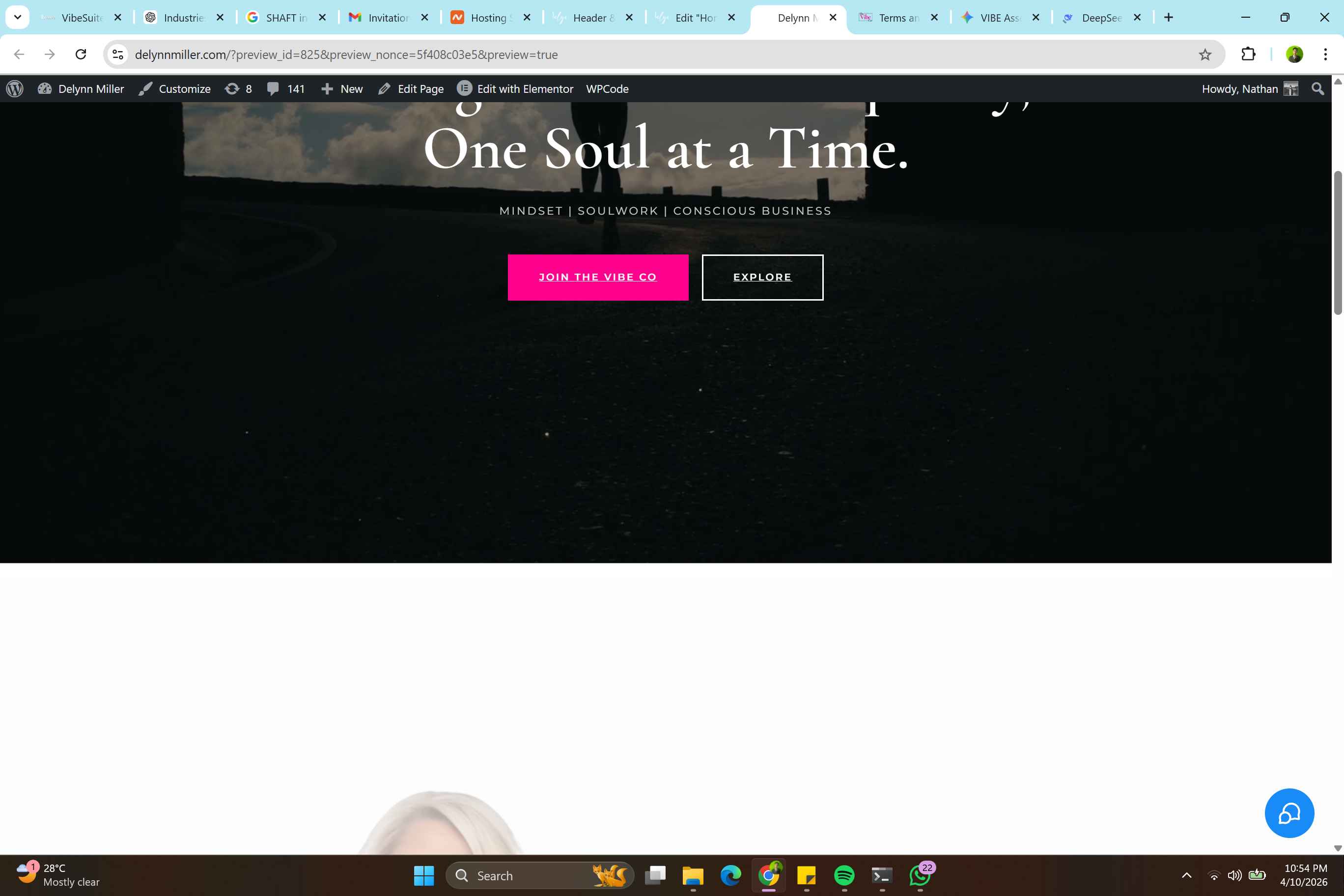The image size is (1344, 896).
Task: Open a new browser tab
Action: click(x=1169, y=18)
